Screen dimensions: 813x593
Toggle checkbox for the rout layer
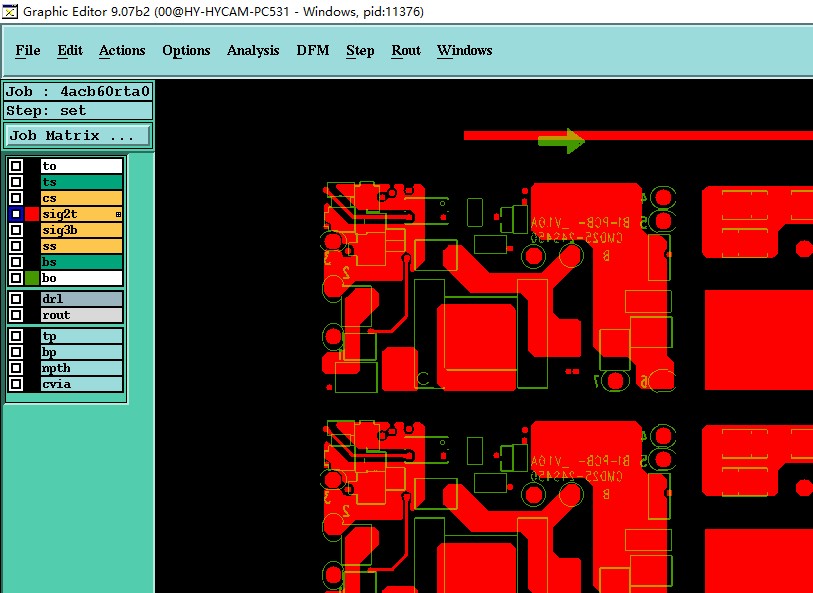[x=16, y=315]
